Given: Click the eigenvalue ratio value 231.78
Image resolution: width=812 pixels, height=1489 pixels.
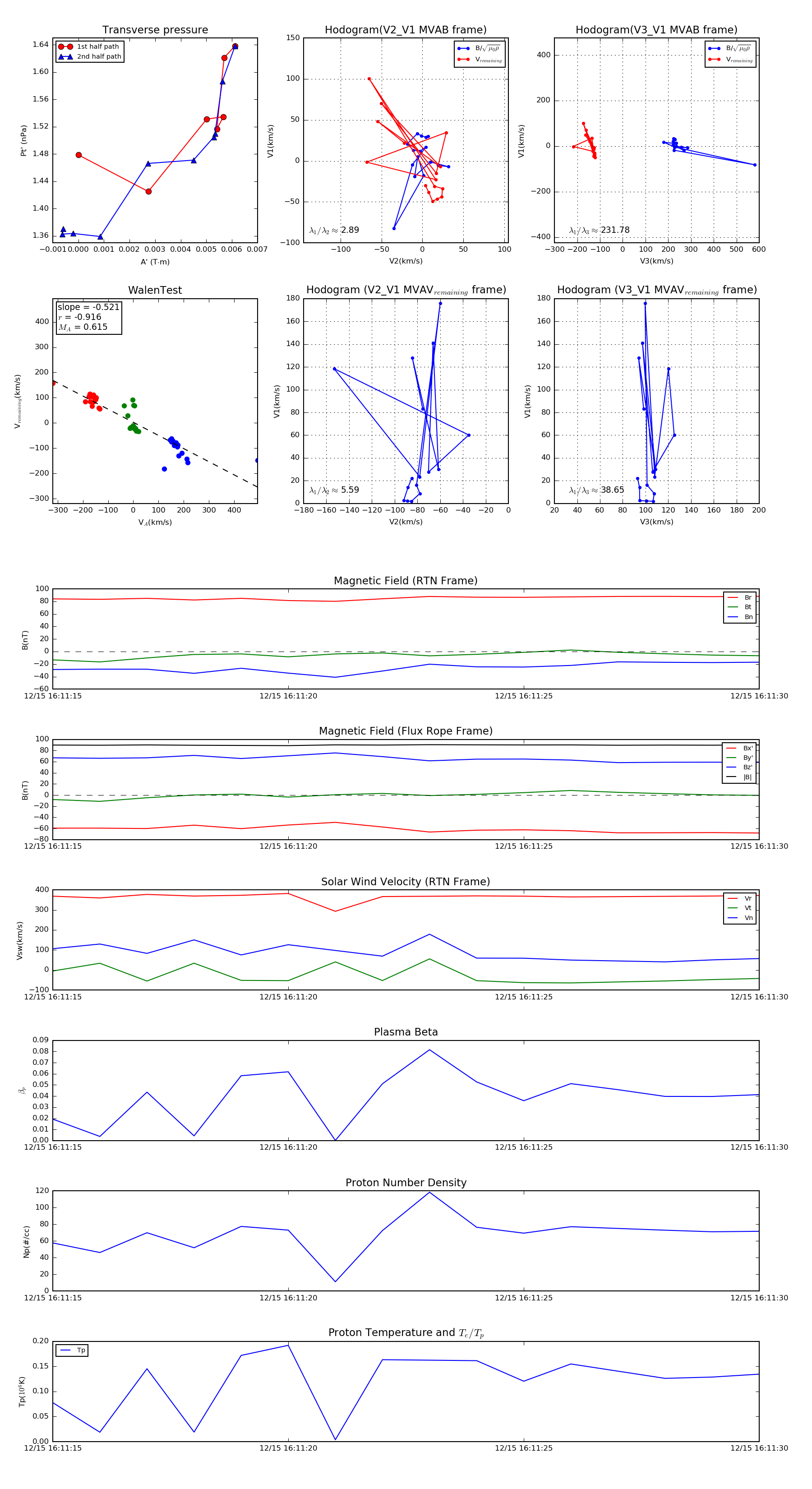Looking at the screenshot, I should click(x=615, y=230).
